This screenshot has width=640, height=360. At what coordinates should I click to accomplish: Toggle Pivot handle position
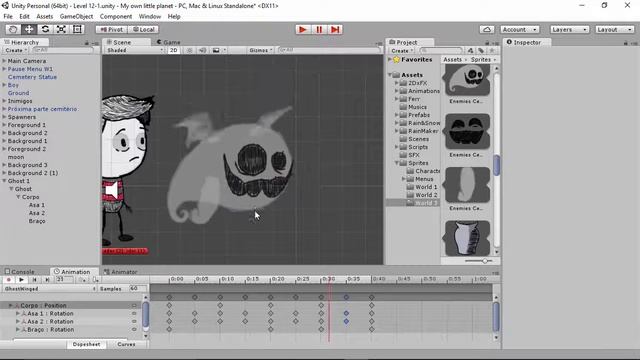pos(111,29)
